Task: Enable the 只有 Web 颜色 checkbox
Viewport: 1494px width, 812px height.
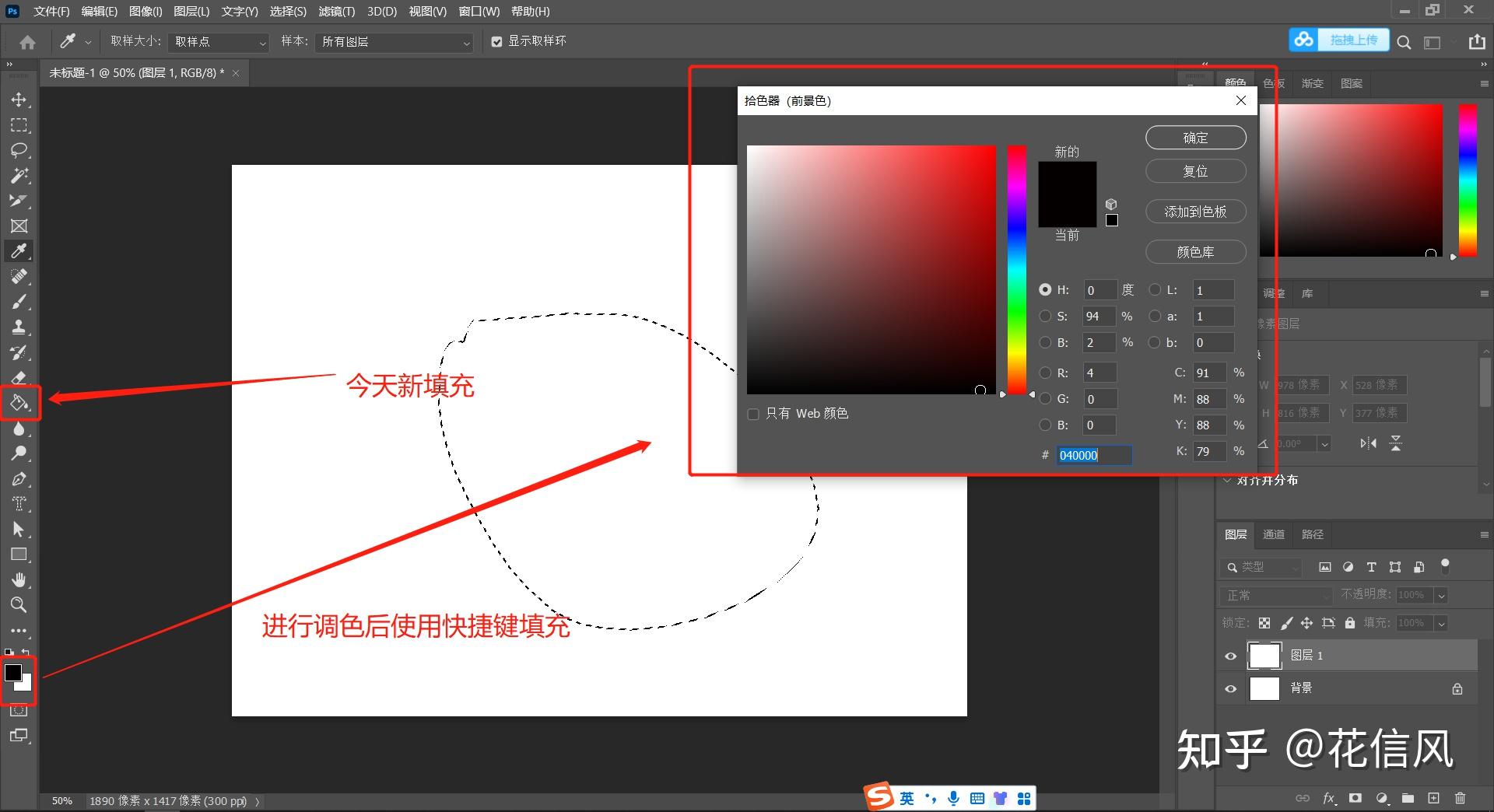Action: [x=753, y=414]
